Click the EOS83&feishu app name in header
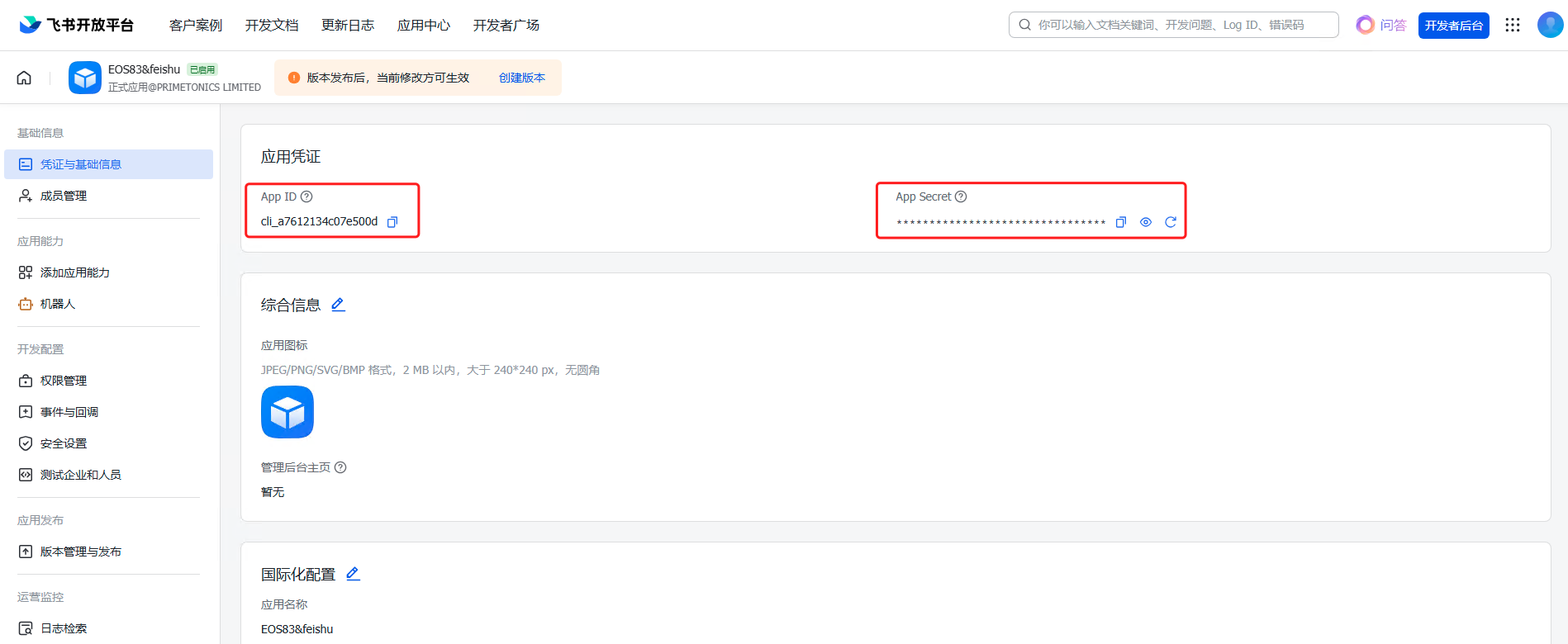1568x644 pixels. coord(144,69)
